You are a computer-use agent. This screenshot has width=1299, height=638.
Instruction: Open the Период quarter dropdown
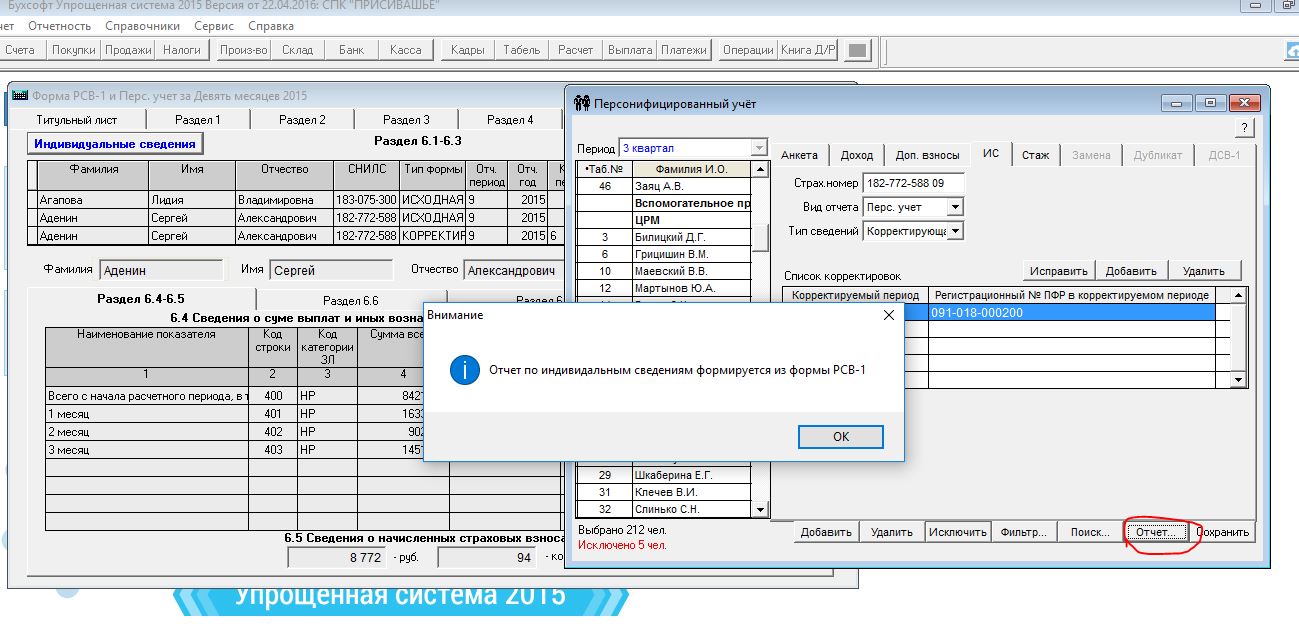pyautogui.click(x=758, y=148)
